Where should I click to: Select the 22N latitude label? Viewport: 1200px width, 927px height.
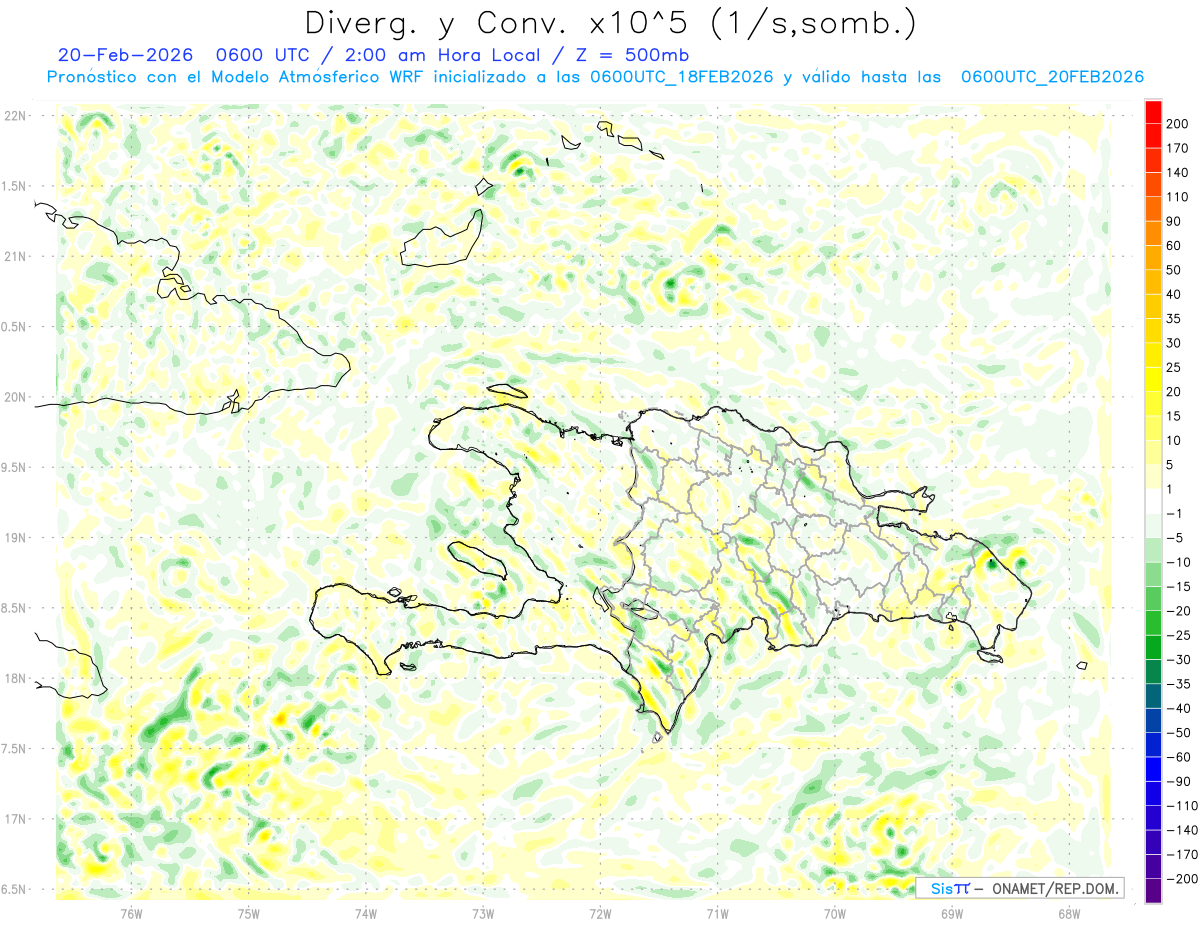pyautogui.click(x=15, y=116)
